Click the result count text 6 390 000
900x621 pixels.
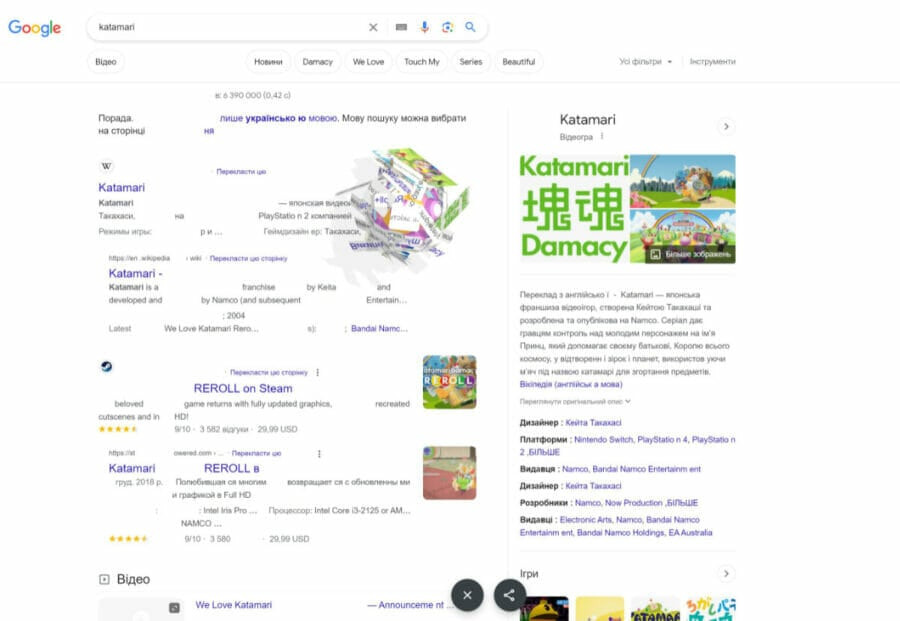(253, 95)
